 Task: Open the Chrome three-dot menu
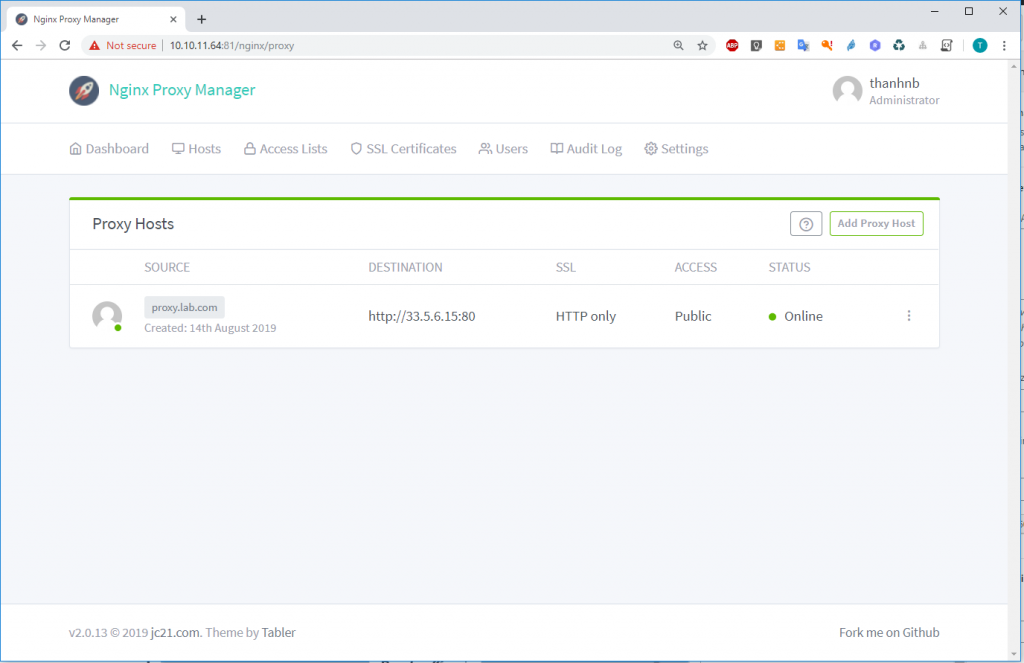click(x=1004, y=45)
